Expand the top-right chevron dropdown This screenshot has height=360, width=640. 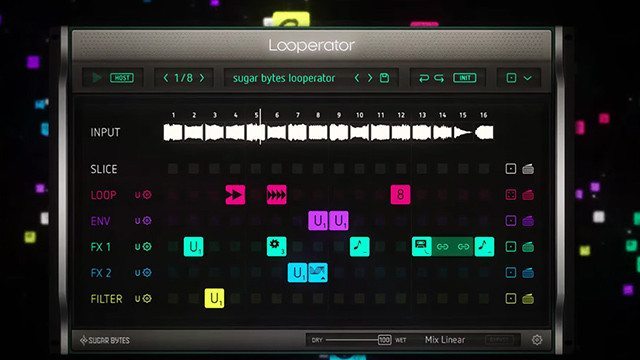[x=527, y=78]
